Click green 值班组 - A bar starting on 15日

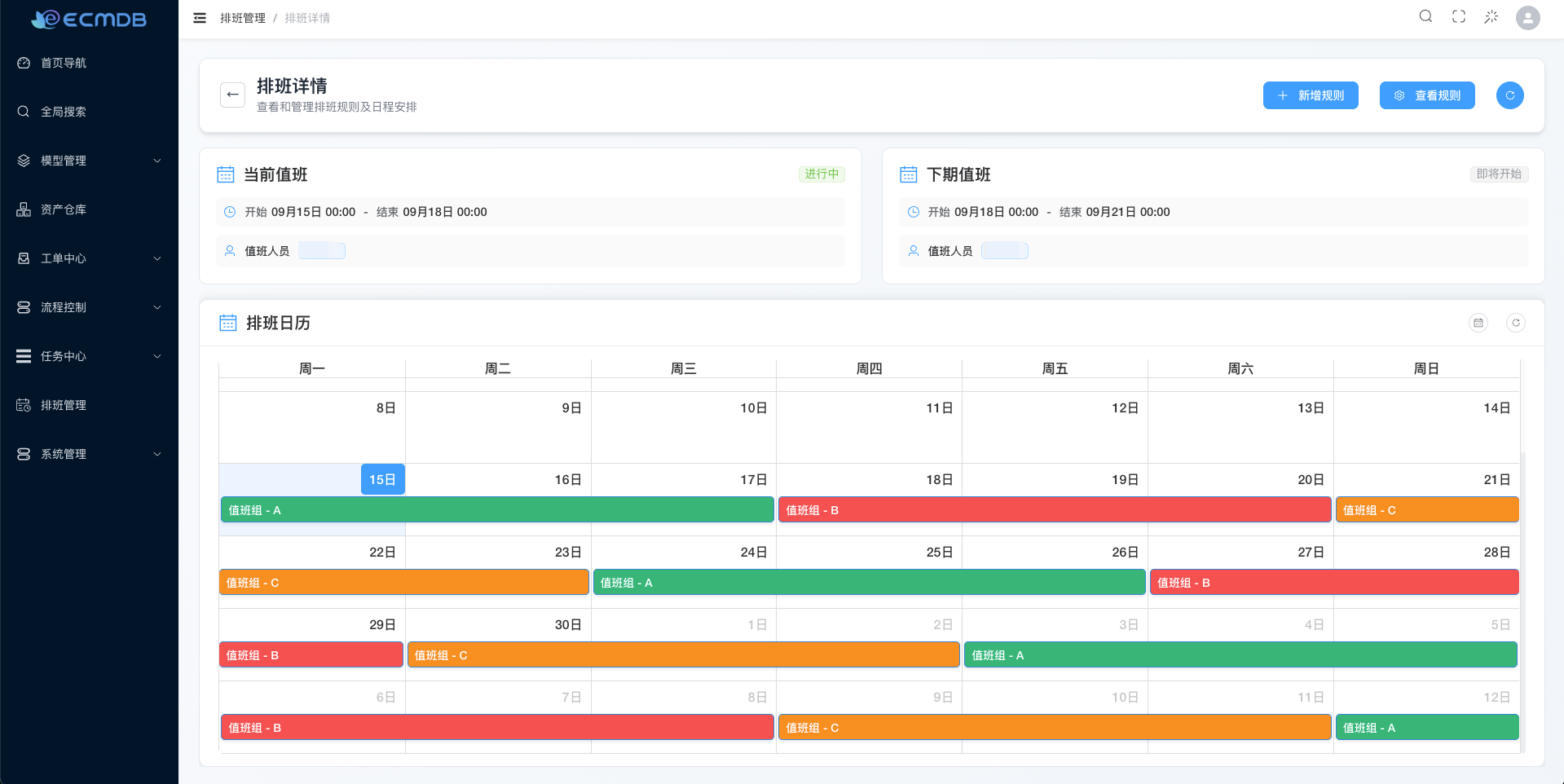coord(497,509)
